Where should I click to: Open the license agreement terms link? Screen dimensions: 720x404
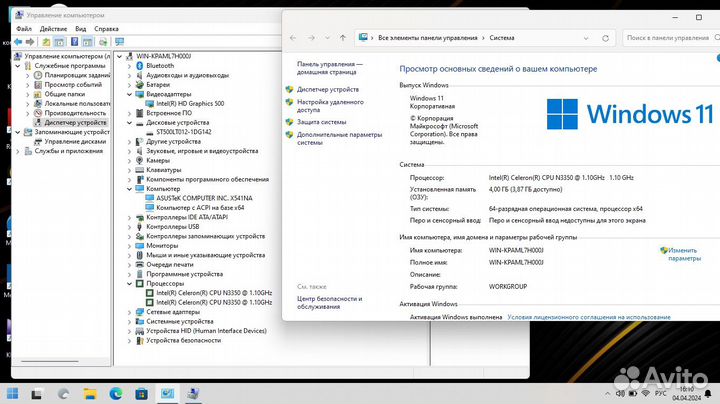(589, 317)
